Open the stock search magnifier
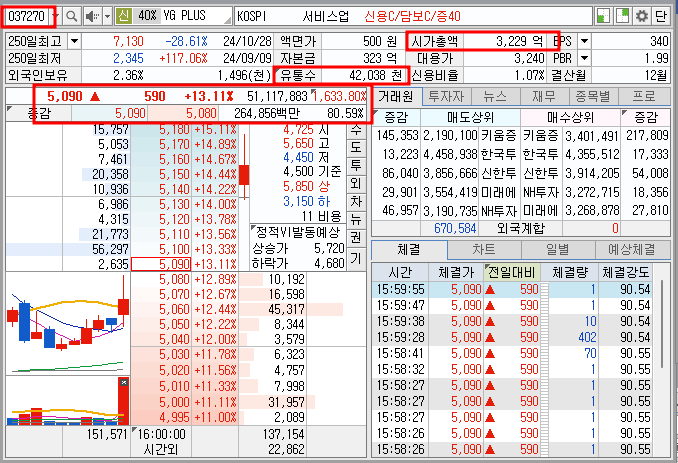The image size is (678, 463). [x=71, y=16]
